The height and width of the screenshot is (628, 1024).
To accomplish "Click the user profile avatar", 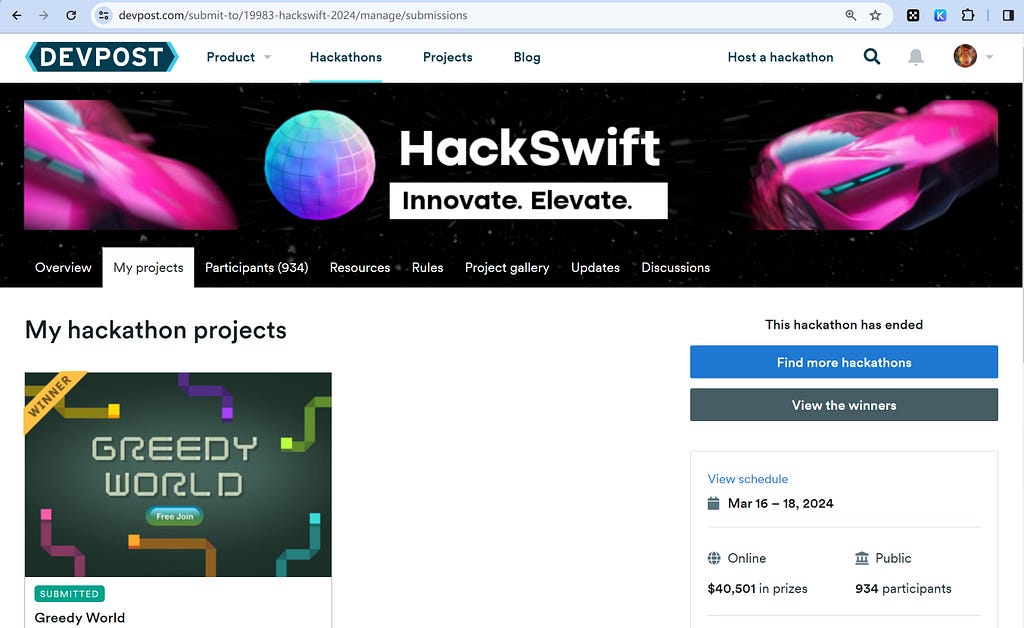I will [x=965, y=56].
